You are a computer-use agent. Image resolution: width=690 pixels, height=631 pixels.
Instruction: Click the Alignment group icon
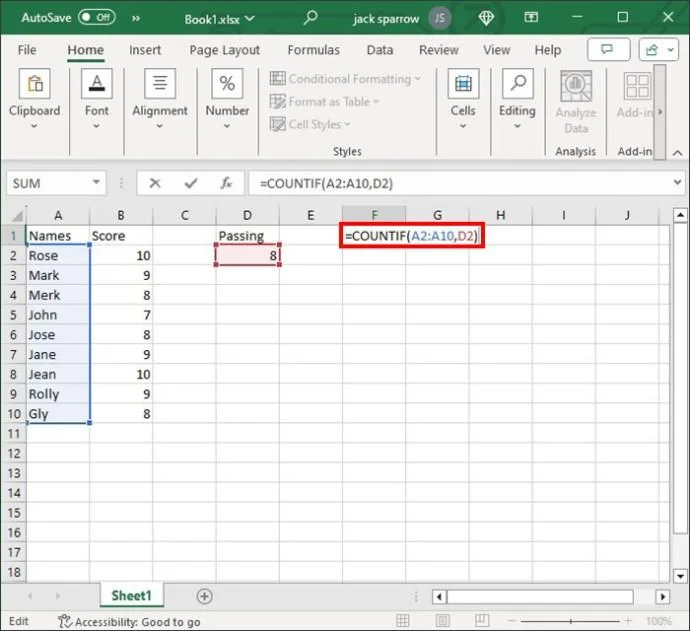(x=160, y=86)
